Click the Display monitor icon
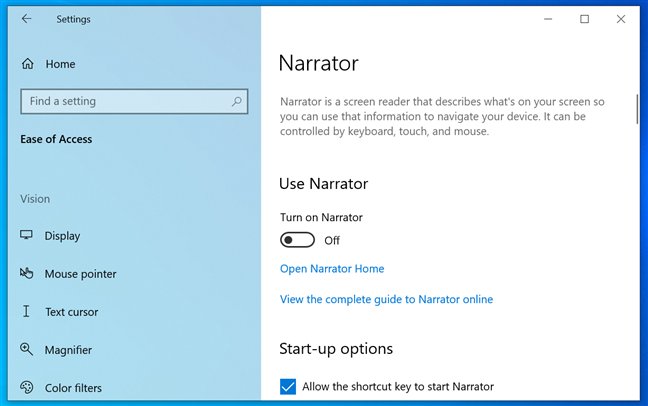 tap(26, 235)
